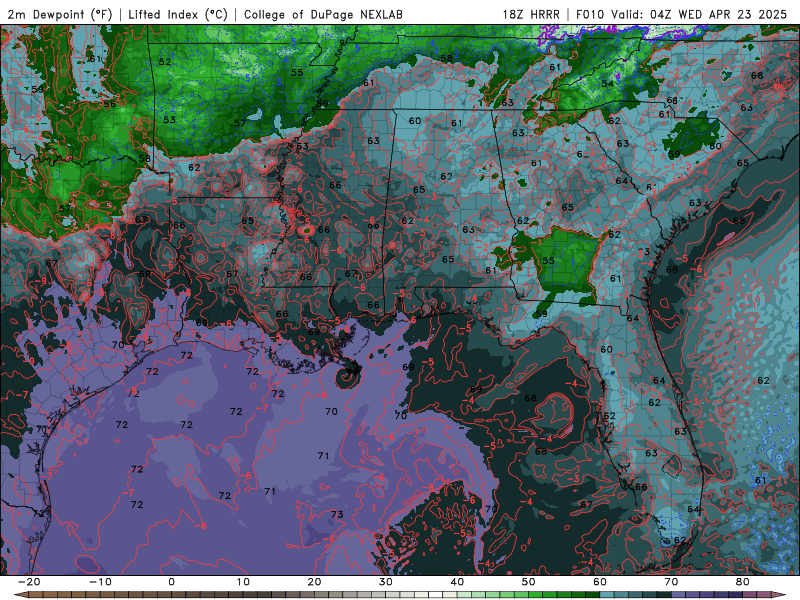This screenshot has height=600, width=800.
Task: Click the -20 label on the color scale
Action: point(28,582)
